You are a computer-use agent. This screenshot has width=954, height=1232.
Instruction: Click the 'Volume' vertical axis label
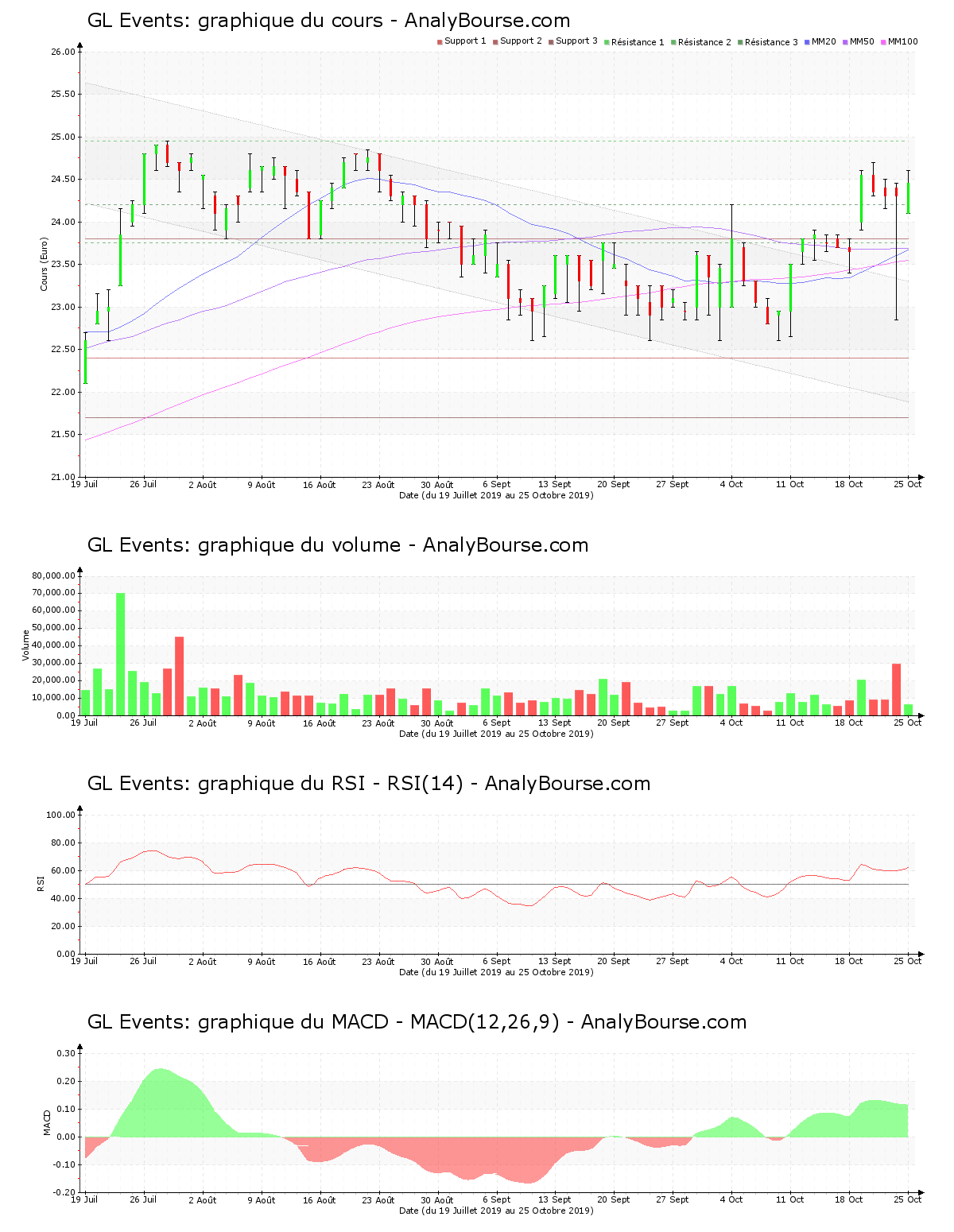tap(26, 645)
